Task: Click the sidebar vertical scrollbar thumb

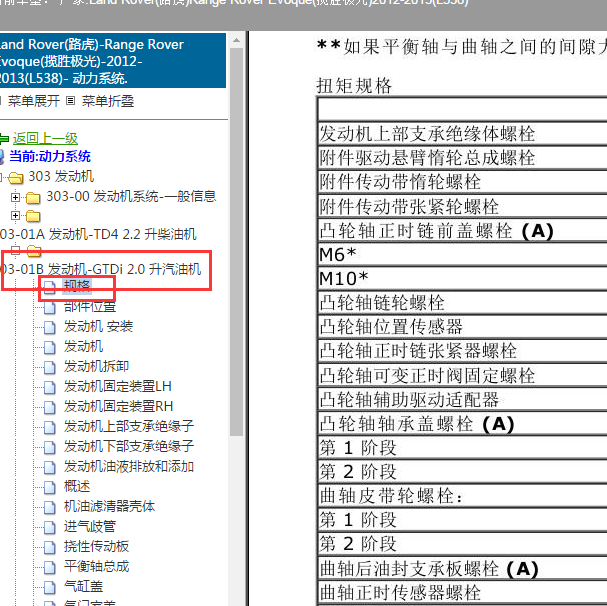Action: [x=237, y=242]
